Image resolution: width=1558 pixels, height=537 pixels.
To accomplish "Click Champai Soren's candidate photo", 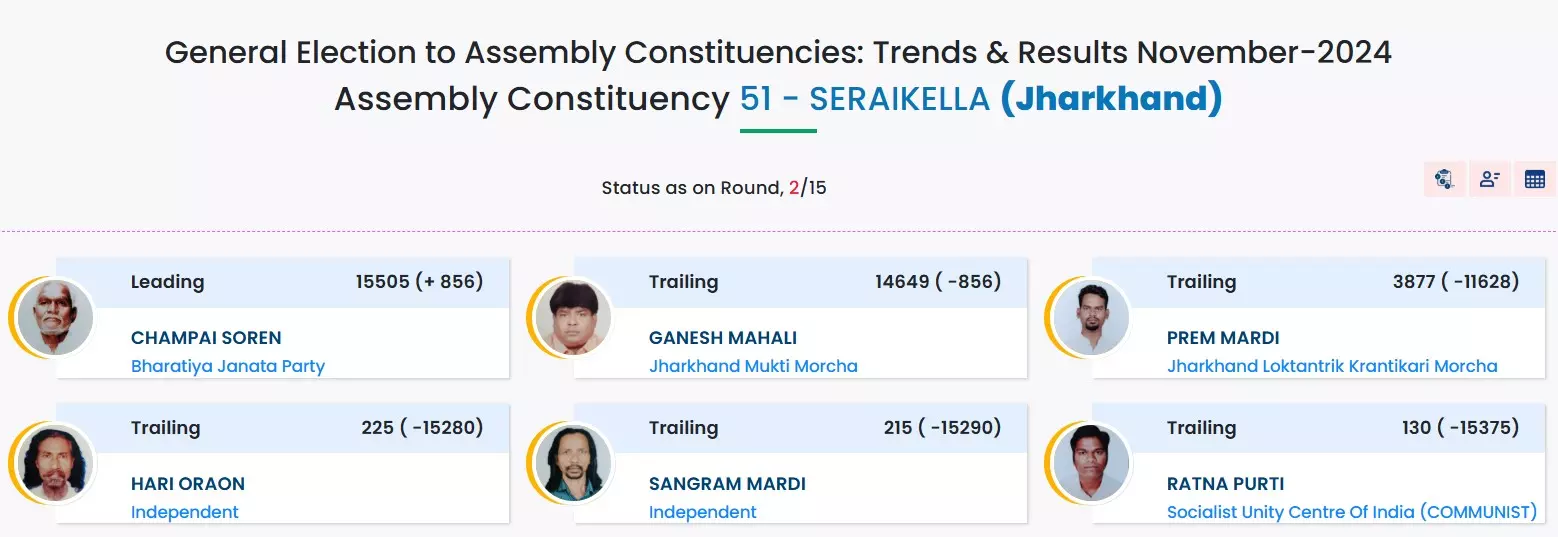I will [x=55, y=318].
